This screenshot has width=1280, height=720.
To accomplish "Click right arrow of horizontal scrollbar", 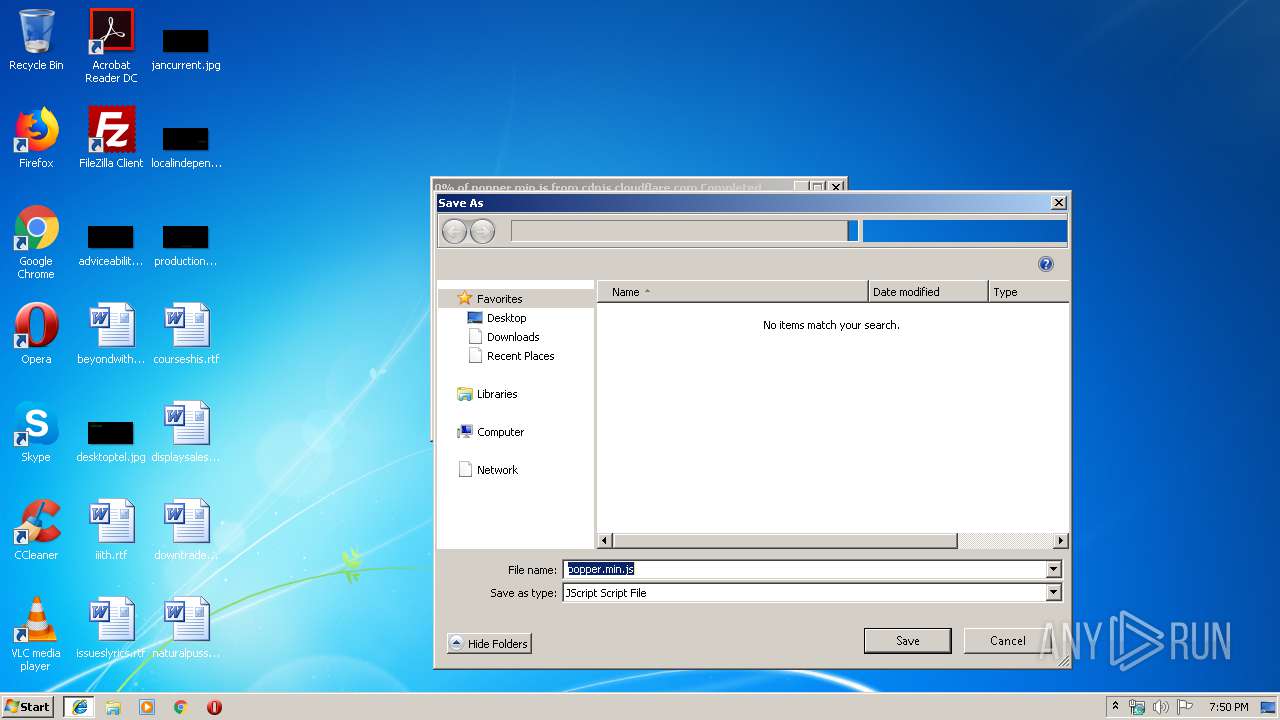I will (1061, 541).
